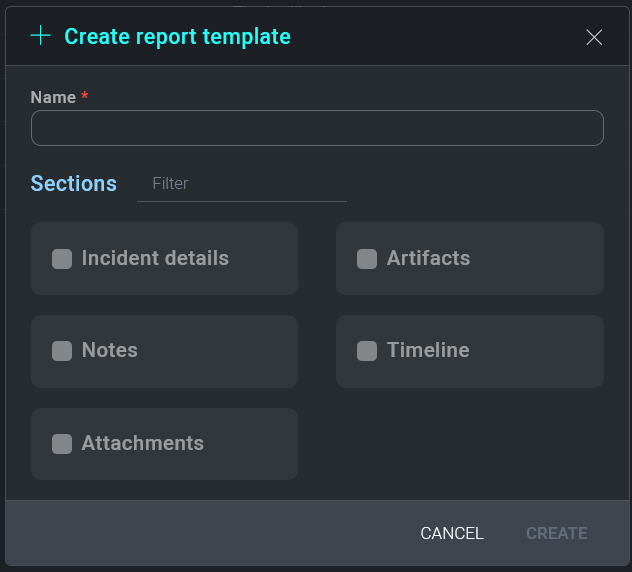Click the Name field label

[x=53, y=97]
